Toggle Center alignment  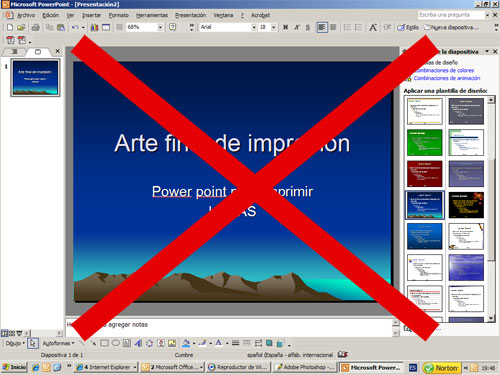(x=333, y=27)
